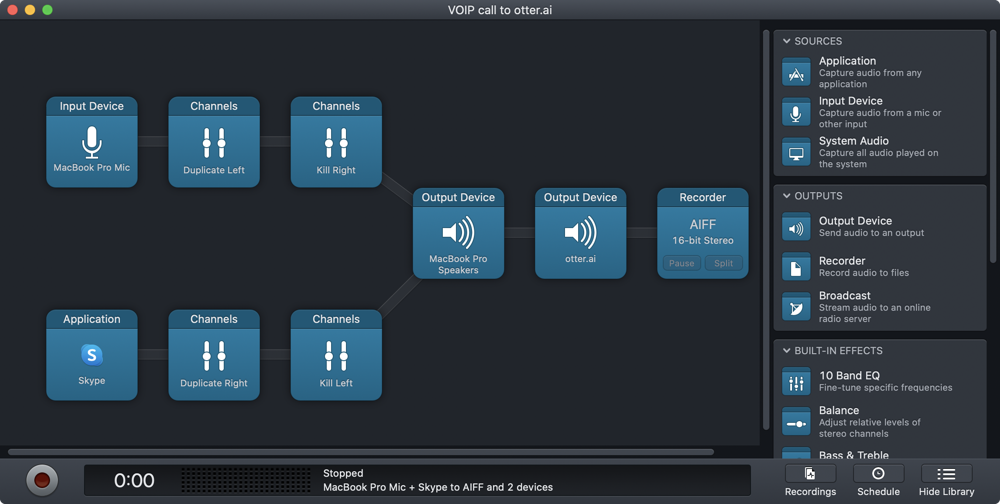This screenshot has width=1000, height=504.
Task: Open the Schedule tab
Action: (878, 480)
